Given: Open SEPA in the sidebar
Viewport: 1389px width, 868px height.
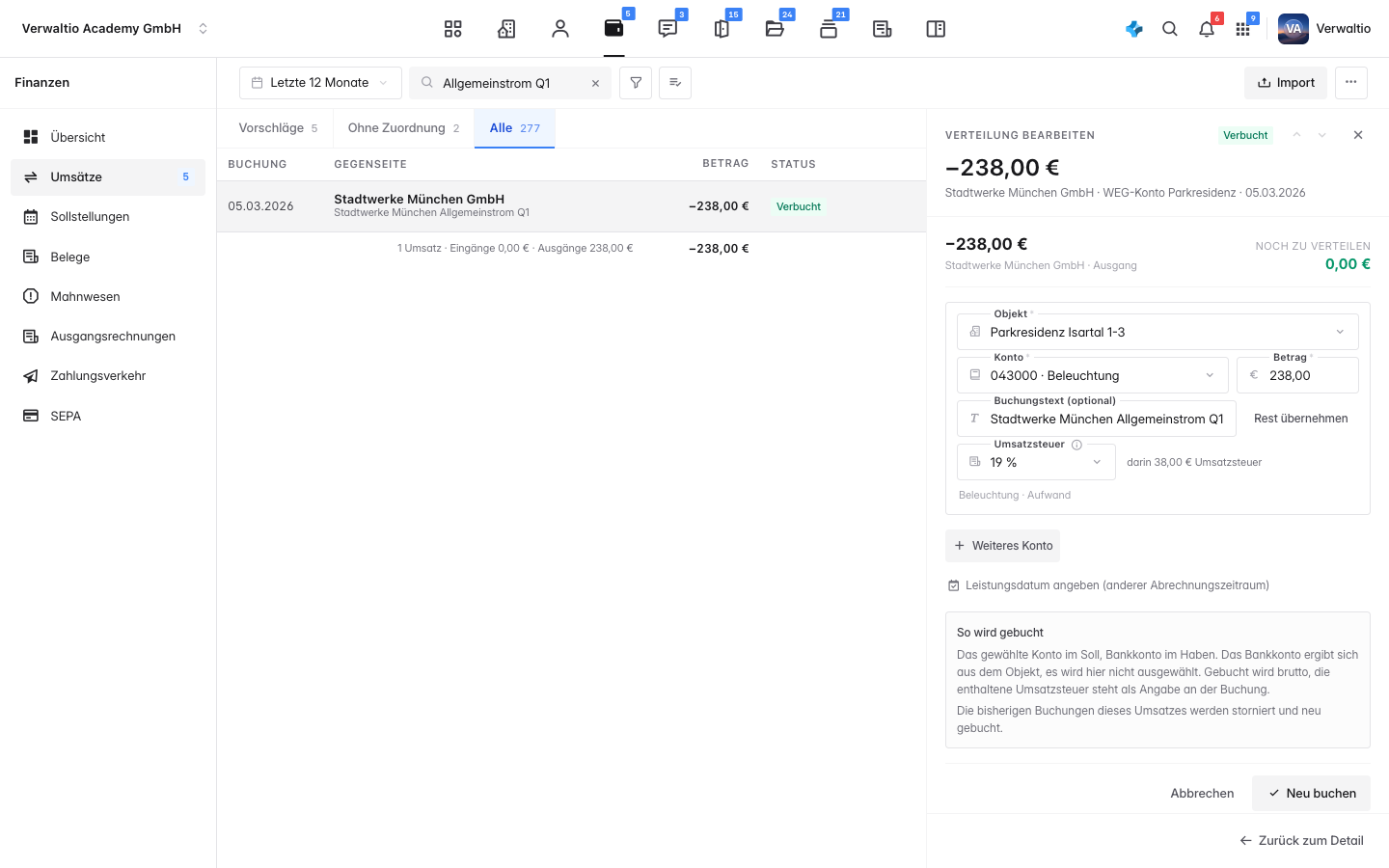Looking at the screenshot, I should click(x=108, y=416).
